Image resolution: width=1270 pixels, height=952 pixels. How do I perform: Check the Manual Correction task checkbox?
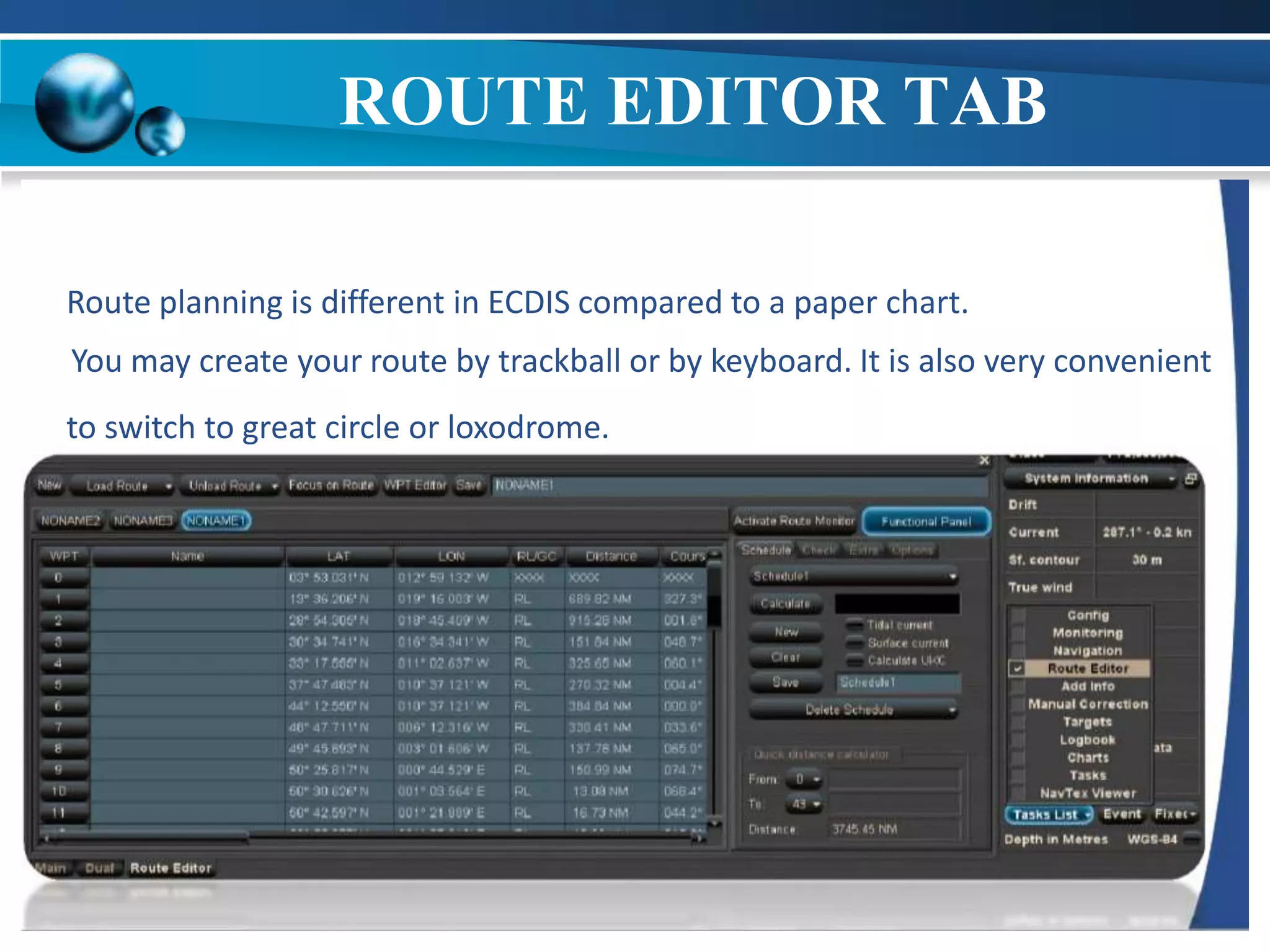1017,704
